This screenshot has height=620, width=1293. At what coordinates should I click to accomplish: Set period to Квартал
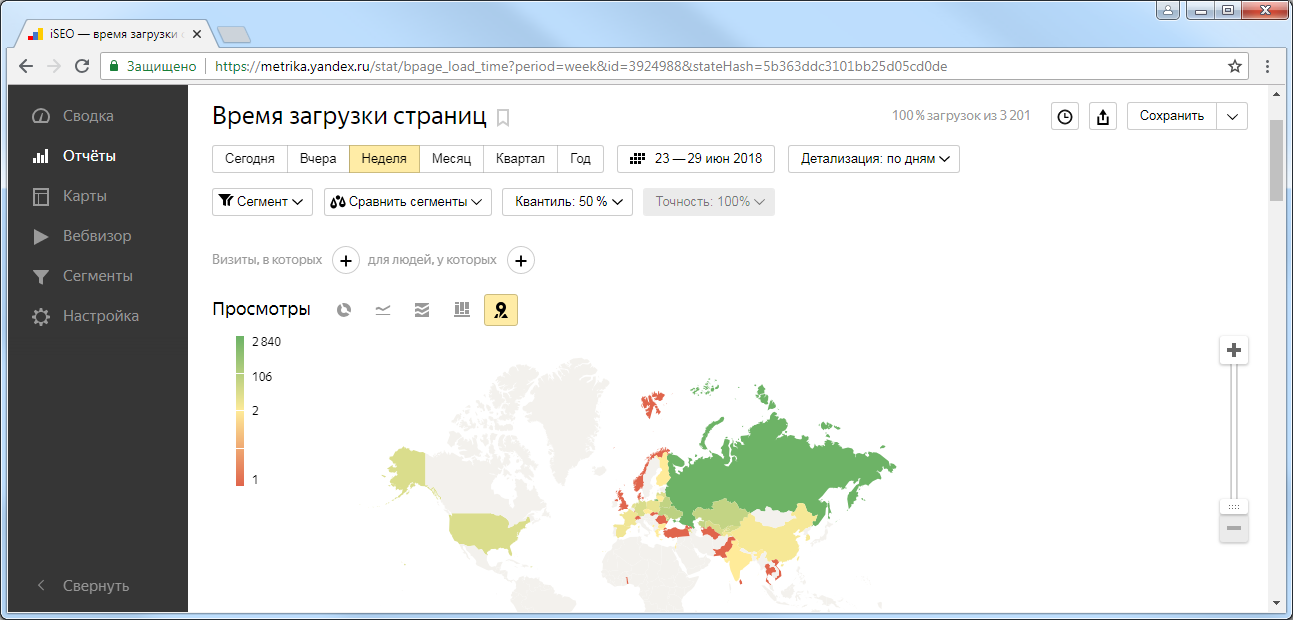click(x=520, y=159)
